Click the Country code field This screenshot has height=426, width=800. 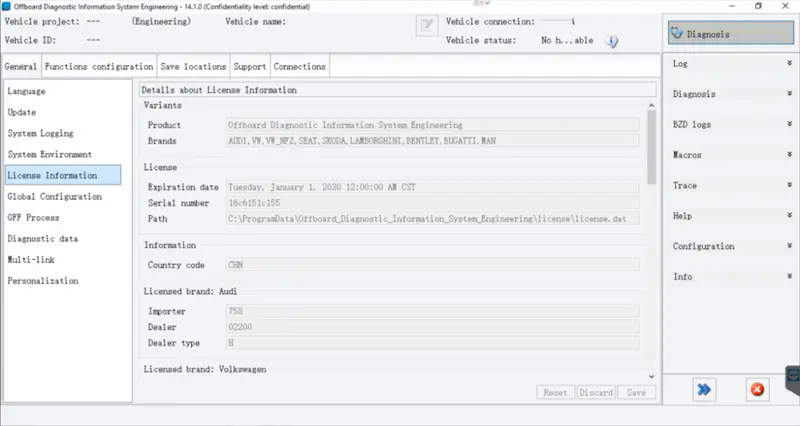pos(432,265)
